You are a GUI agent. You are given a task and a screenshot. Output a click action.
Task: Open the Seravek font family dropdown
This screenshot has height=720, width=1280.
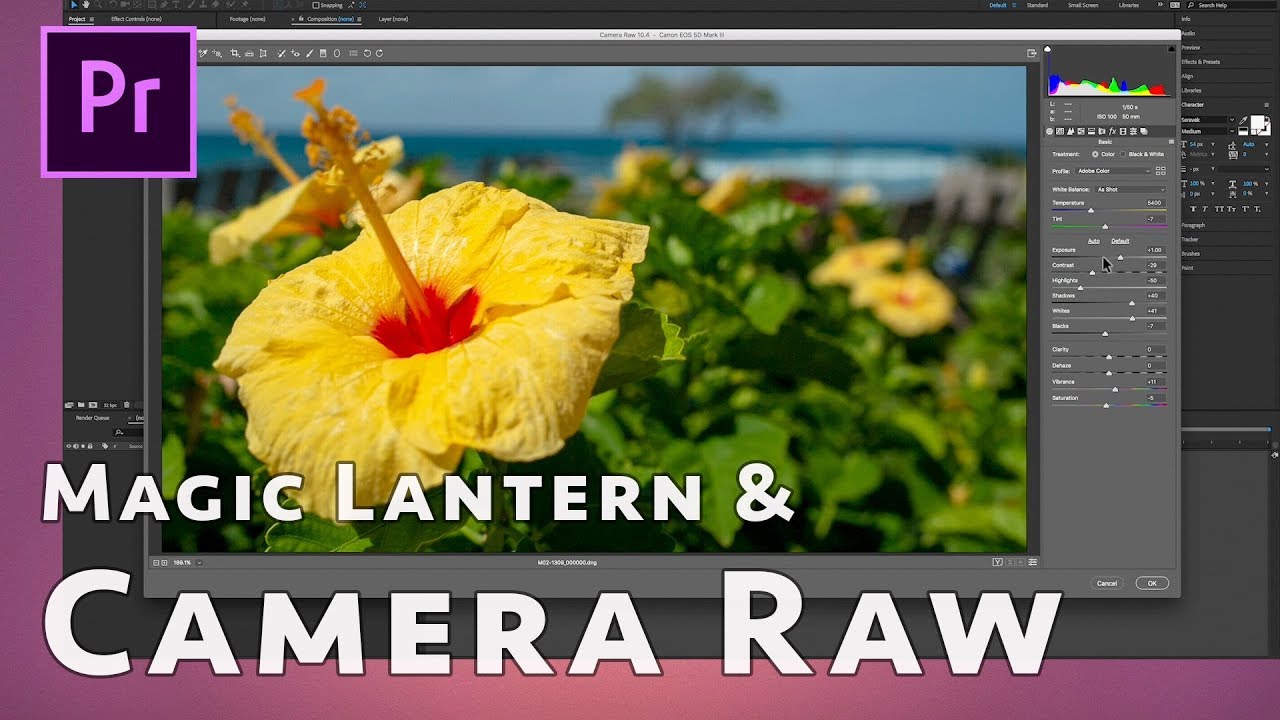tap(1208, 120)
